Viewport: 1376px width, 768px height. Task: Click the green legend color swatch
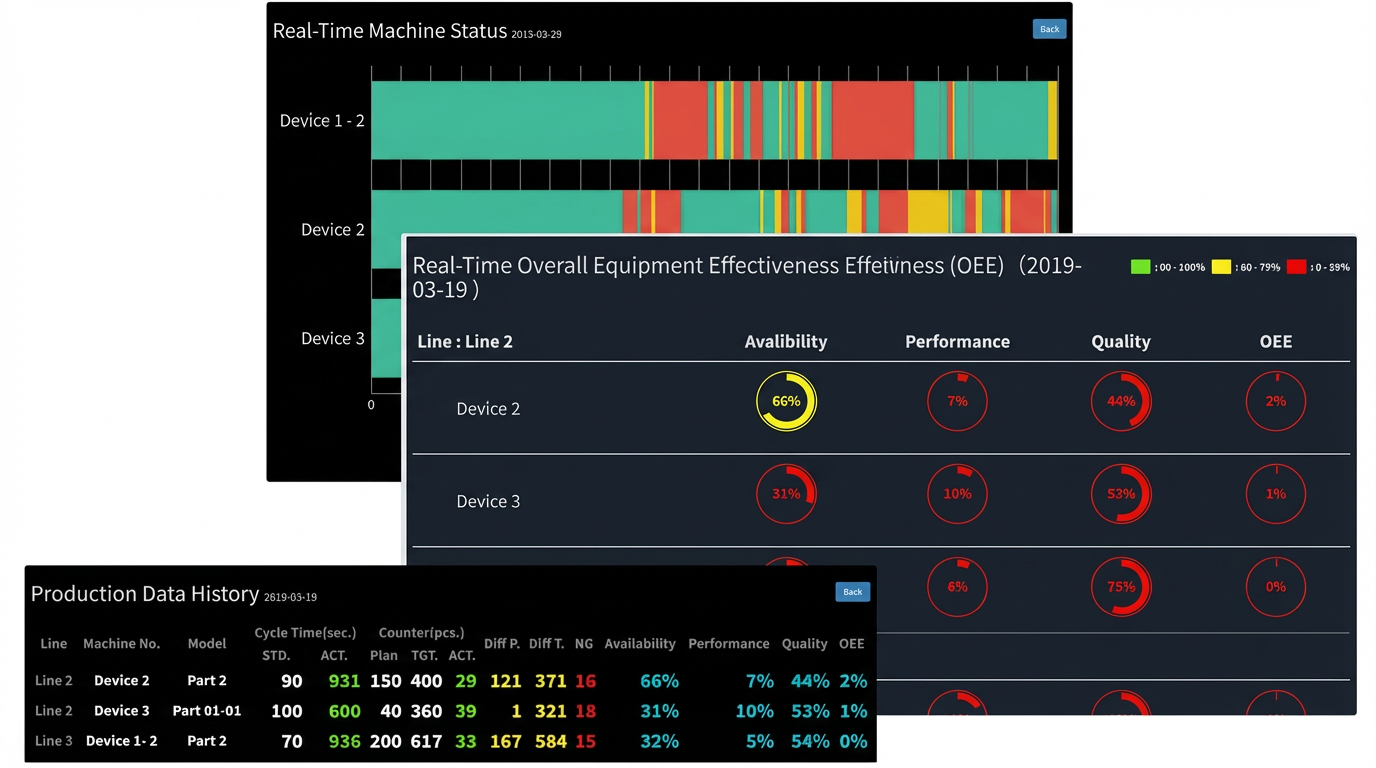pos(1140,267)
